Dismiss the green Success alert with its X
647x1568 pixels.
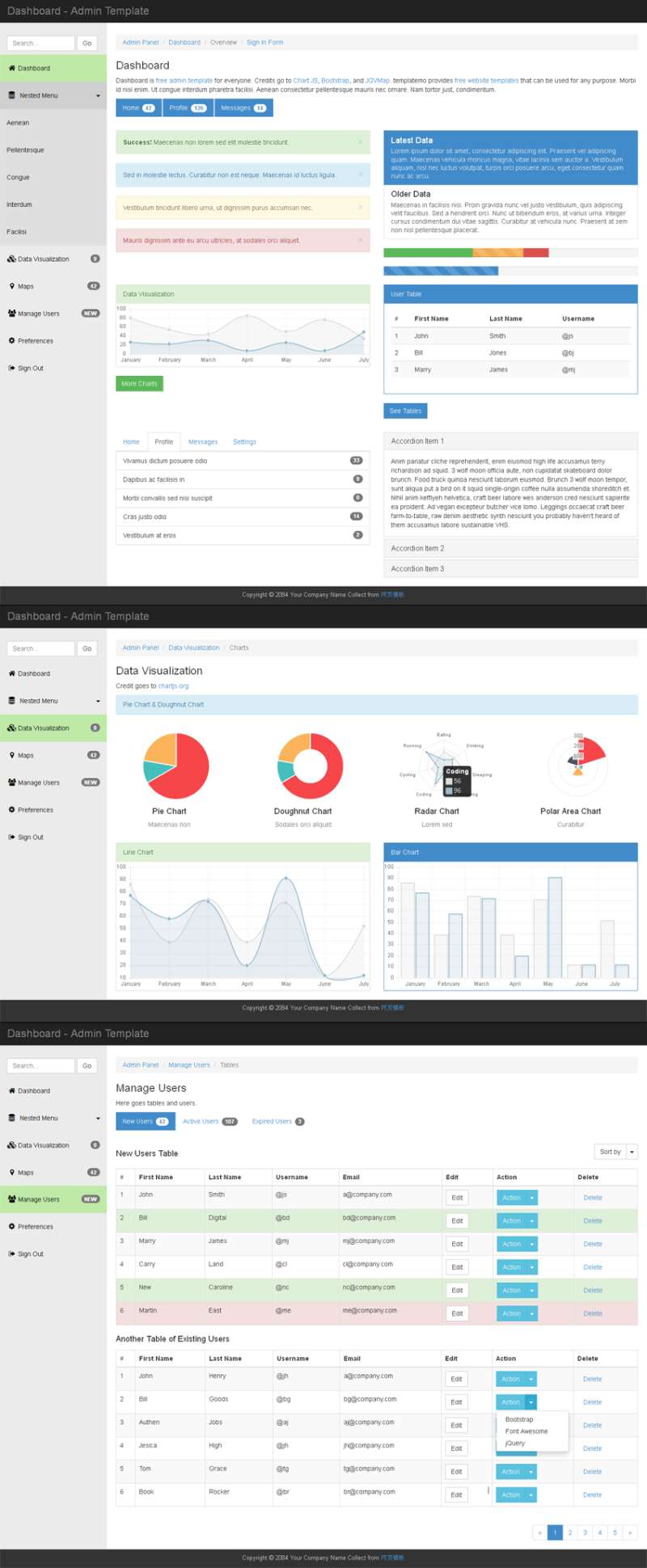(x=360, y=142)
